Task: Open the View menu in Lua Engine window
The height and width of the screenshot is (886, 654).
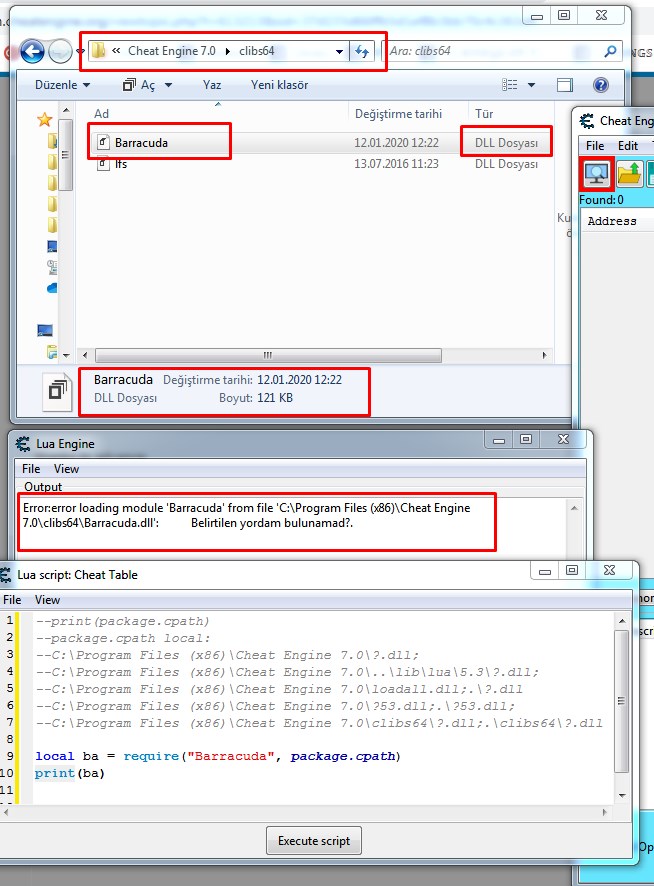Action: (66, 468)
